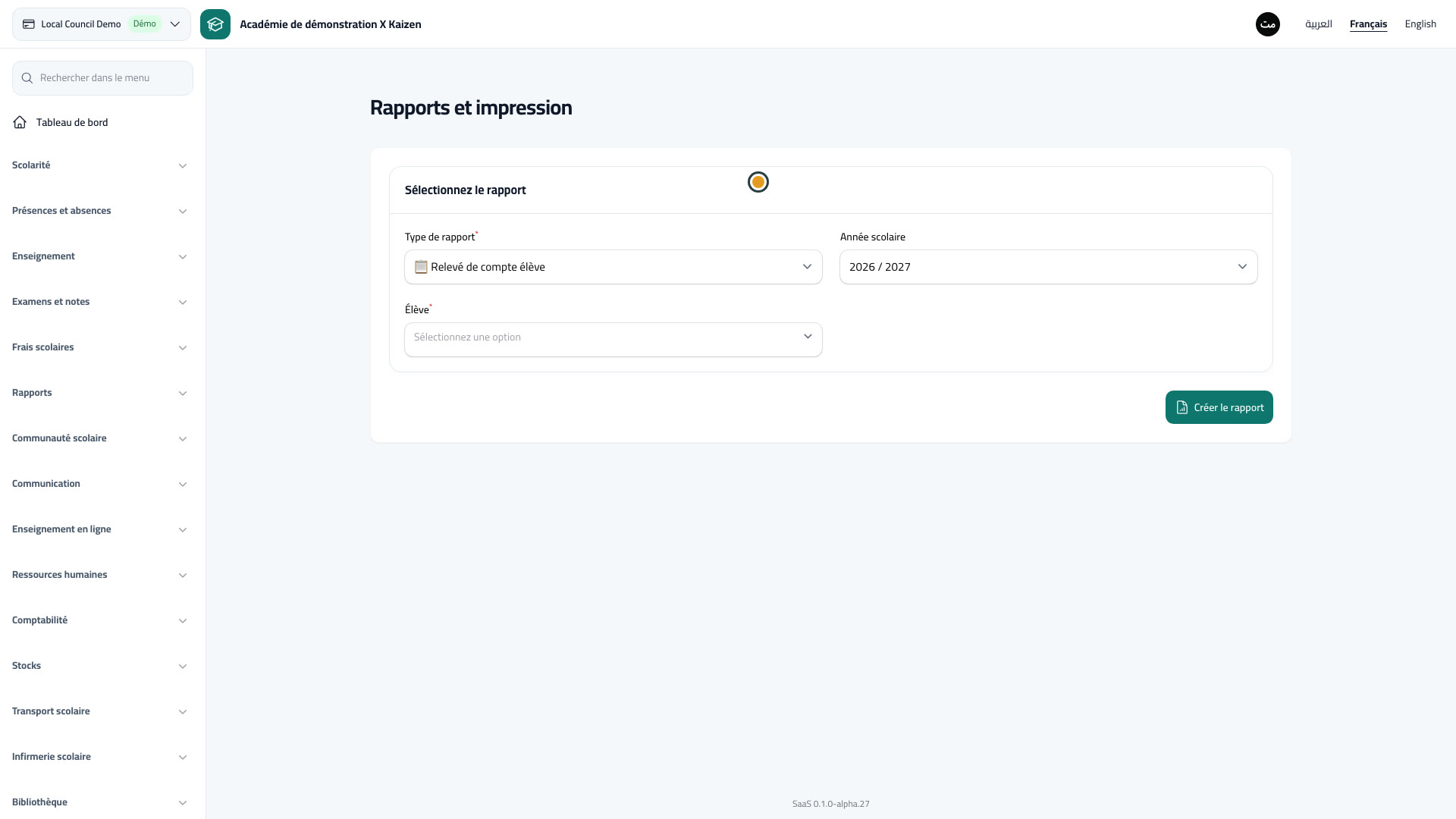Click the orange circular marker indicator
The width and height of the screenshot is (1456, 819).
click(758, 182)
